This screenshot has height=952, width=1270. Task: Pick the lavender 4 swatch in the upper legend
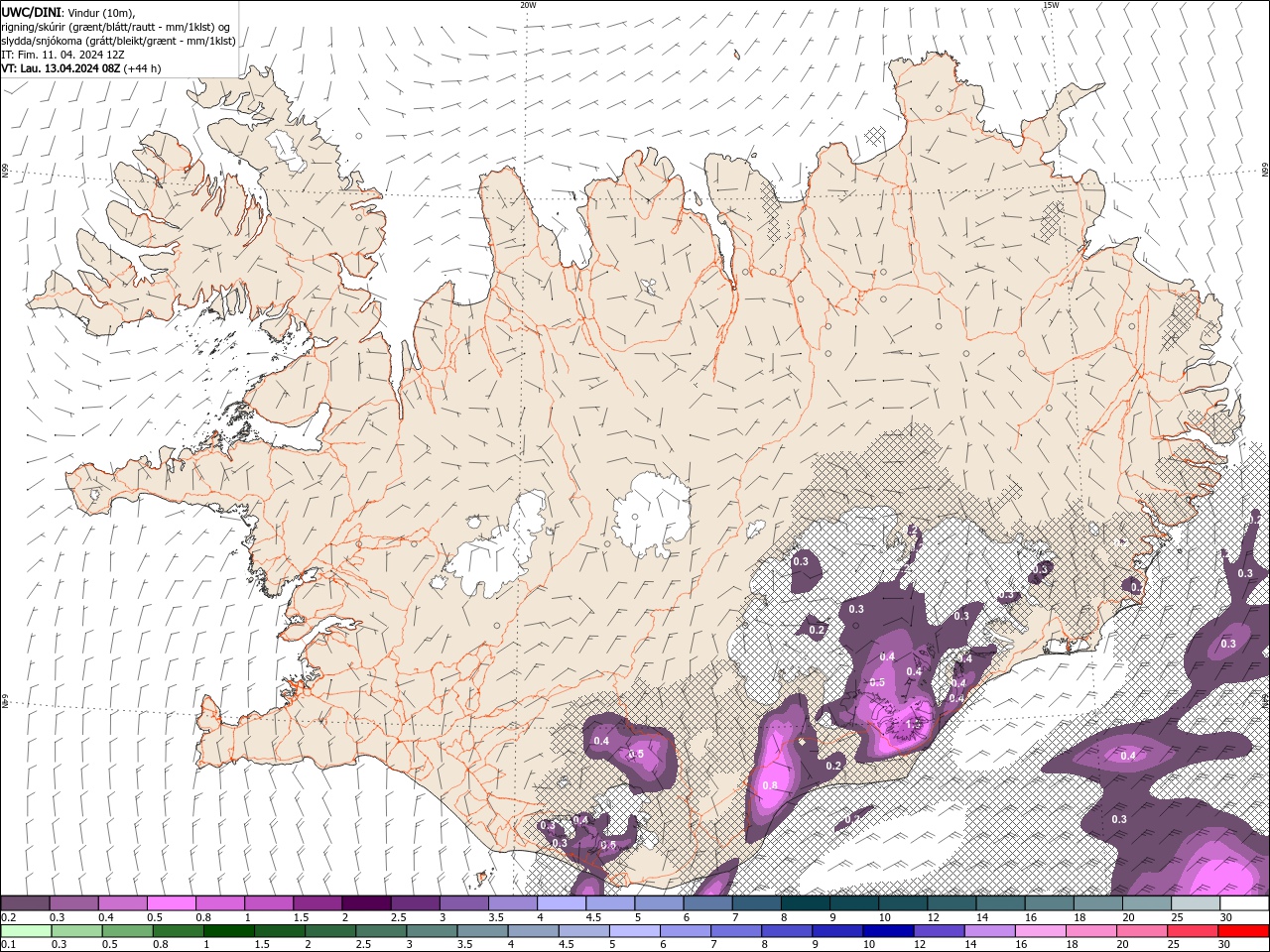click(x=562, y=903)
